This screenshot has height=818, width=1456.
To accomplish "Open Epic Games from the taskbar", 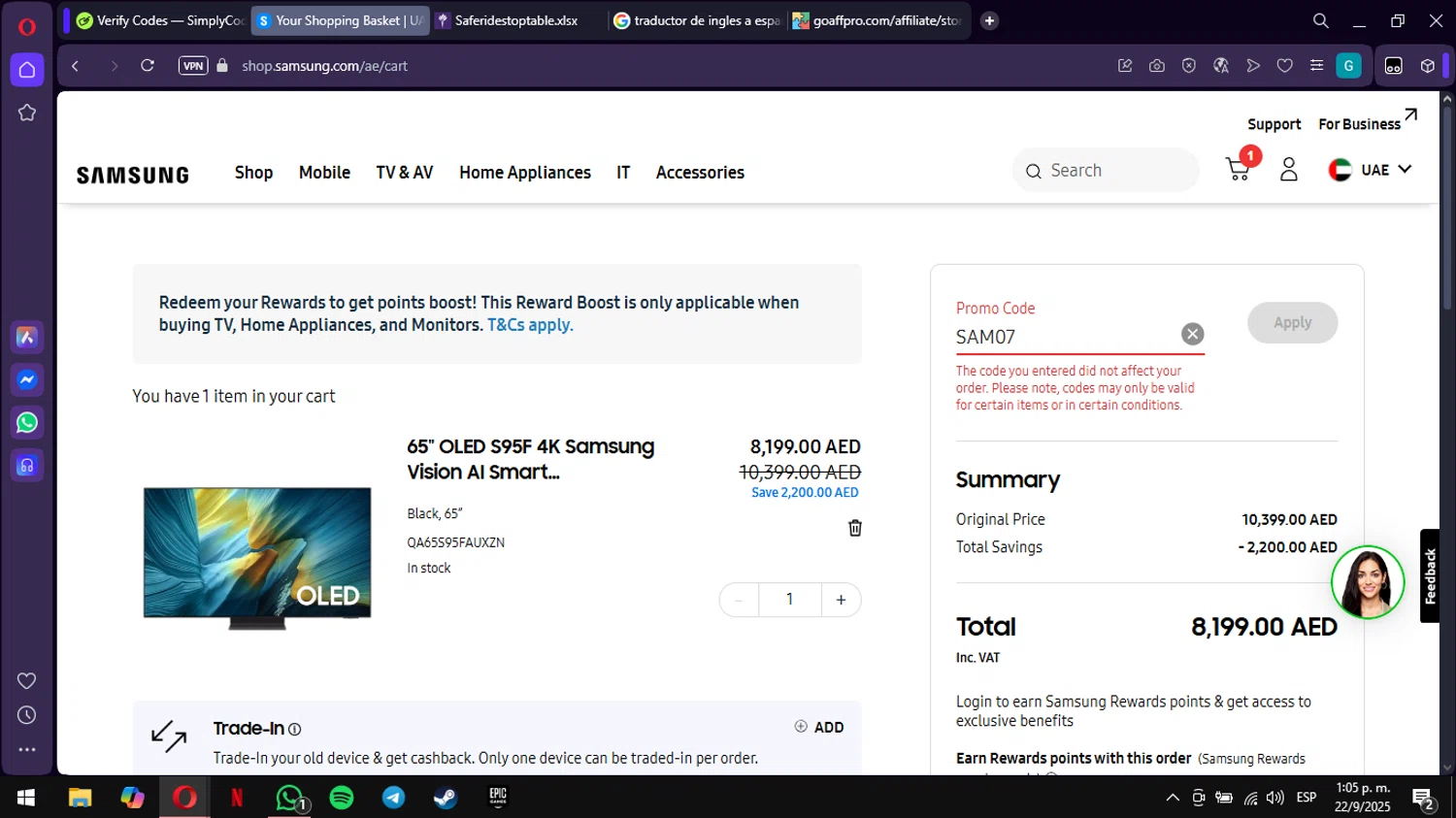I will 498,798.
